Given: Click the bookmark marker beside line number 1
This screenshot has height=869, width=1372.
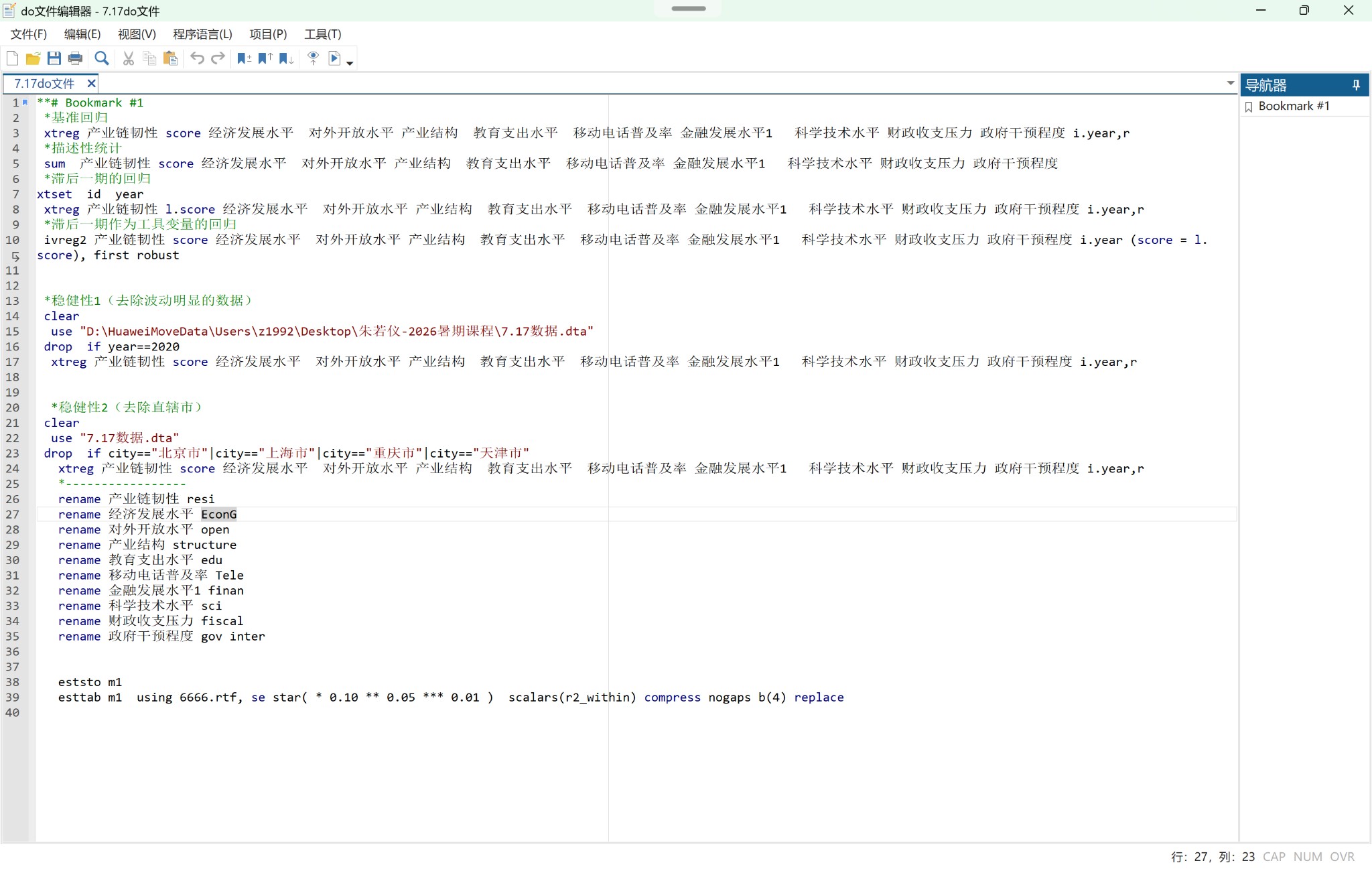Looking at the screenshot, I should point(25,103).
